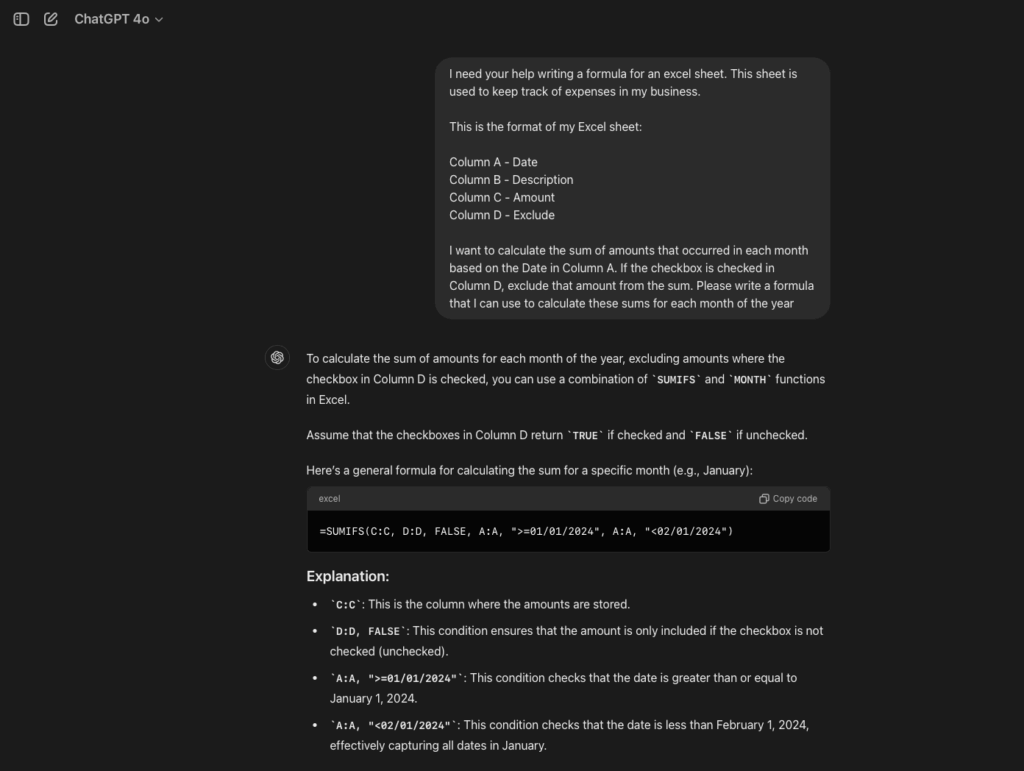Viewport: 1024px width, 771px height.
Task: Toggle the sidebar panel icon
Action: click(21, 19)
